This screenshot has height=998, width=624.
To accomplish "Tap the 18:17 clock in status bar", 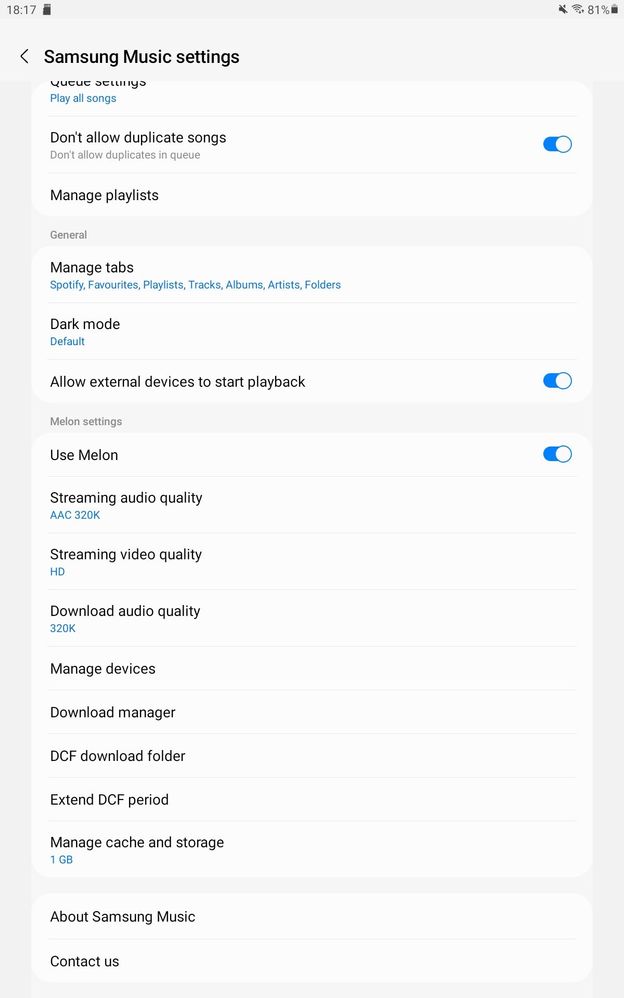I will click(21, 10).
